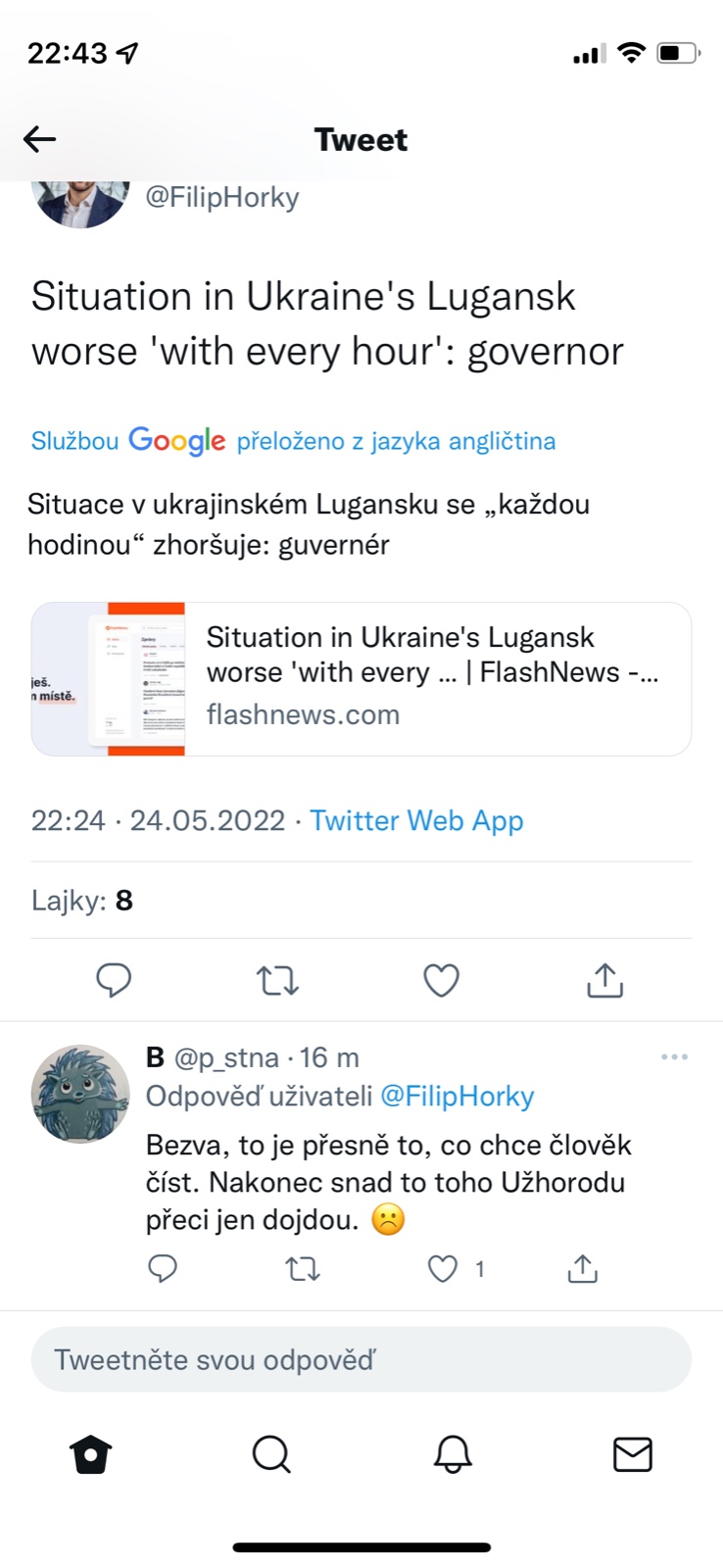Open the 'Lajky: 8' likes list
Screen dimensions: 723x1568
[82, 900]
